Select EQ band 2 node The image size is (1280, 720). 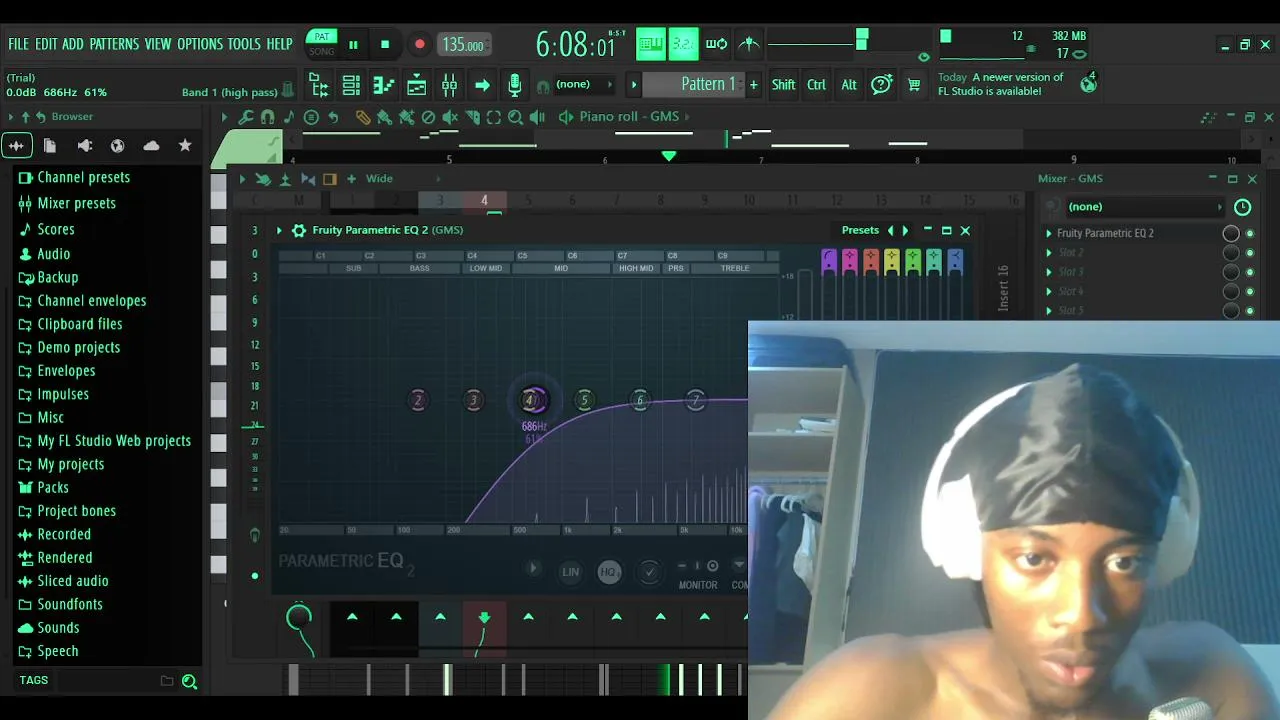(418, 401)
